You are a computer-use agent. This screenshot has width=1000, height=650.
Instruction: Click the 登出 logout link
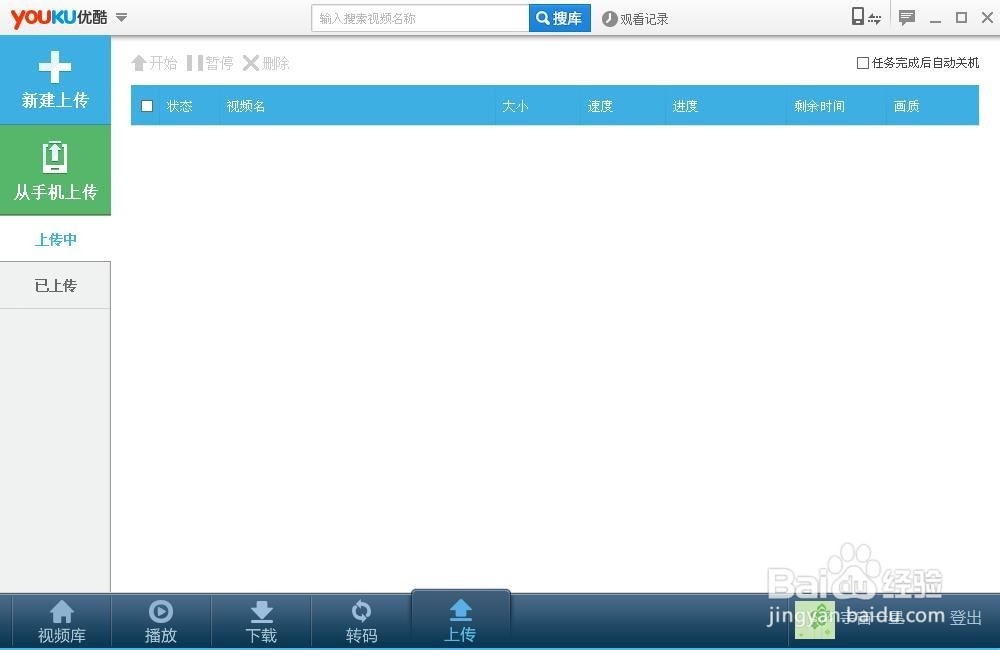point(965,617)
